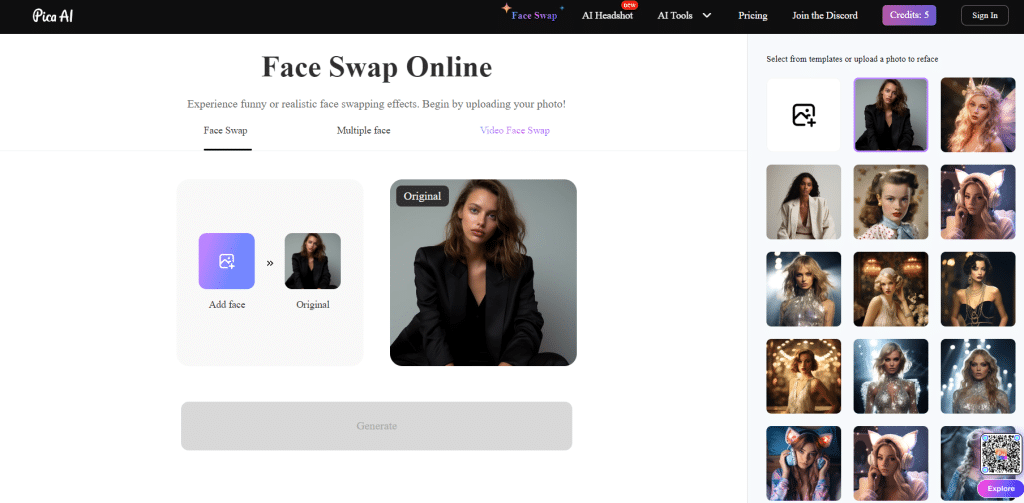Viewport: 1024px width, 503px height.
Task: Click the upload photo icon in templates panel
Action: click(804, 115)
